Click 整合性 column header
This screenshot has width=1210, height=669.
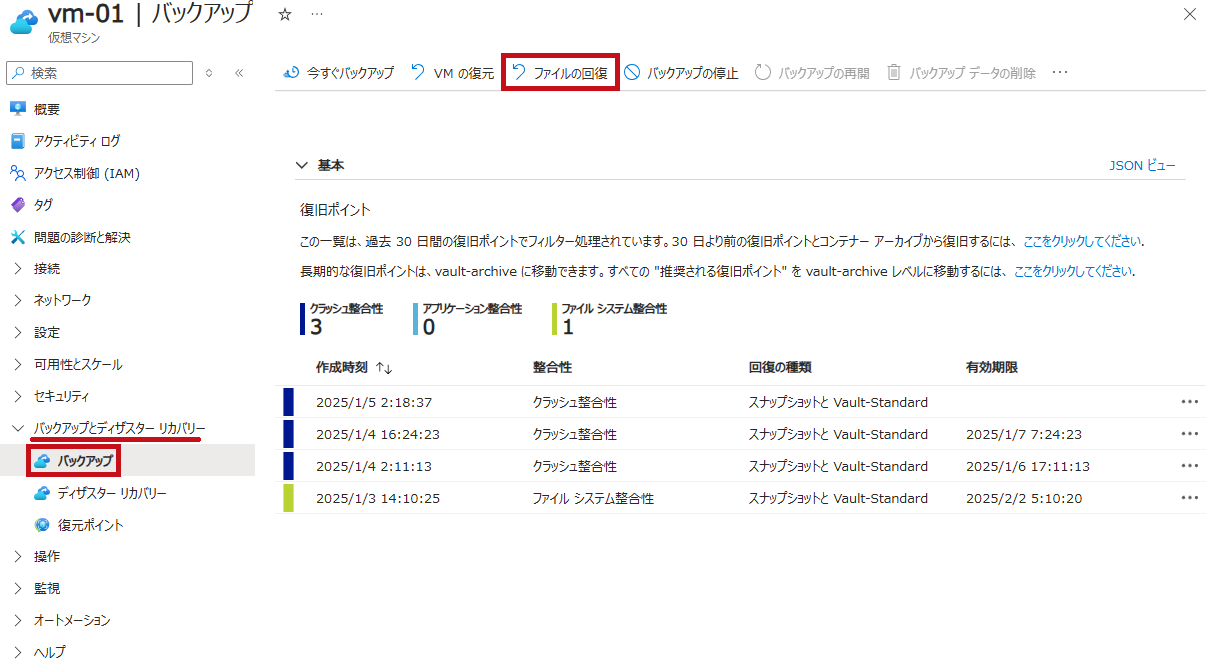[552, 368]
